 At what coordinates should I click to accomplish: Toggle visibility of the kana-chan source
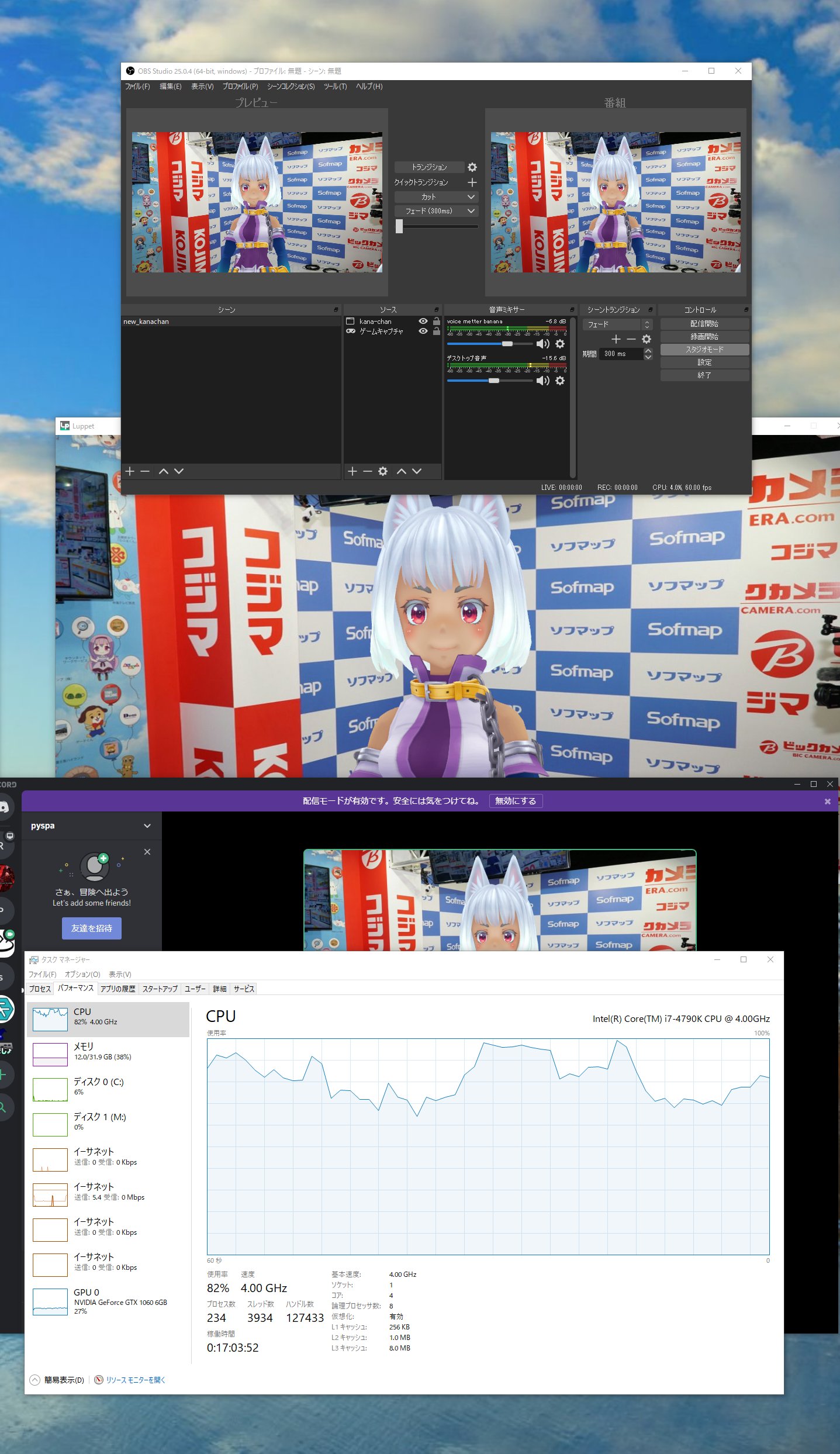pyautogui.click(x=423, y=322)
